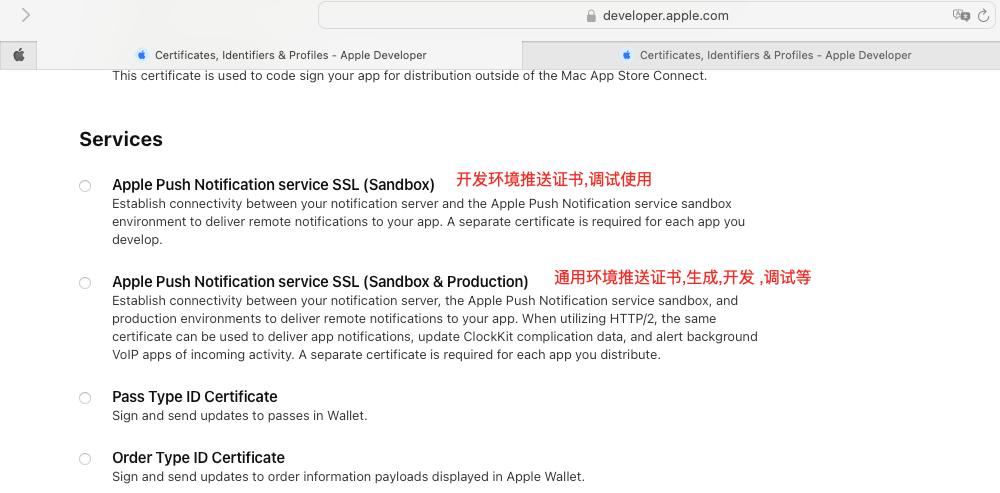Image resolution: width=1000 pixels, height=493 pixels.
Task: Switch to the first Certificates, Identifiers & Profiles tab
Action: [x=279, y=55]
